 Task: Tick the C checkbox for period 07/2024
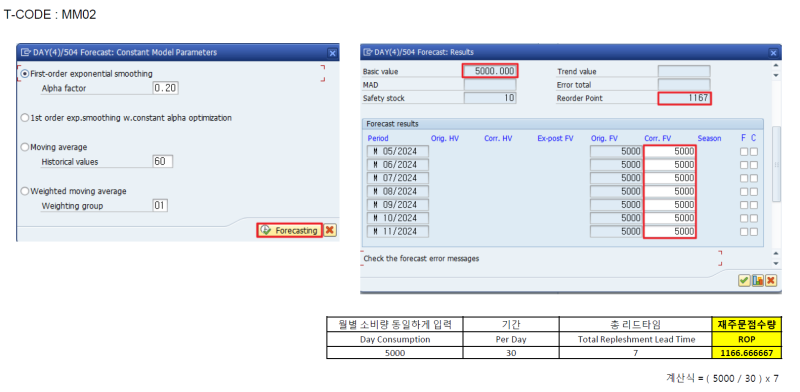[x=754, y=178]
